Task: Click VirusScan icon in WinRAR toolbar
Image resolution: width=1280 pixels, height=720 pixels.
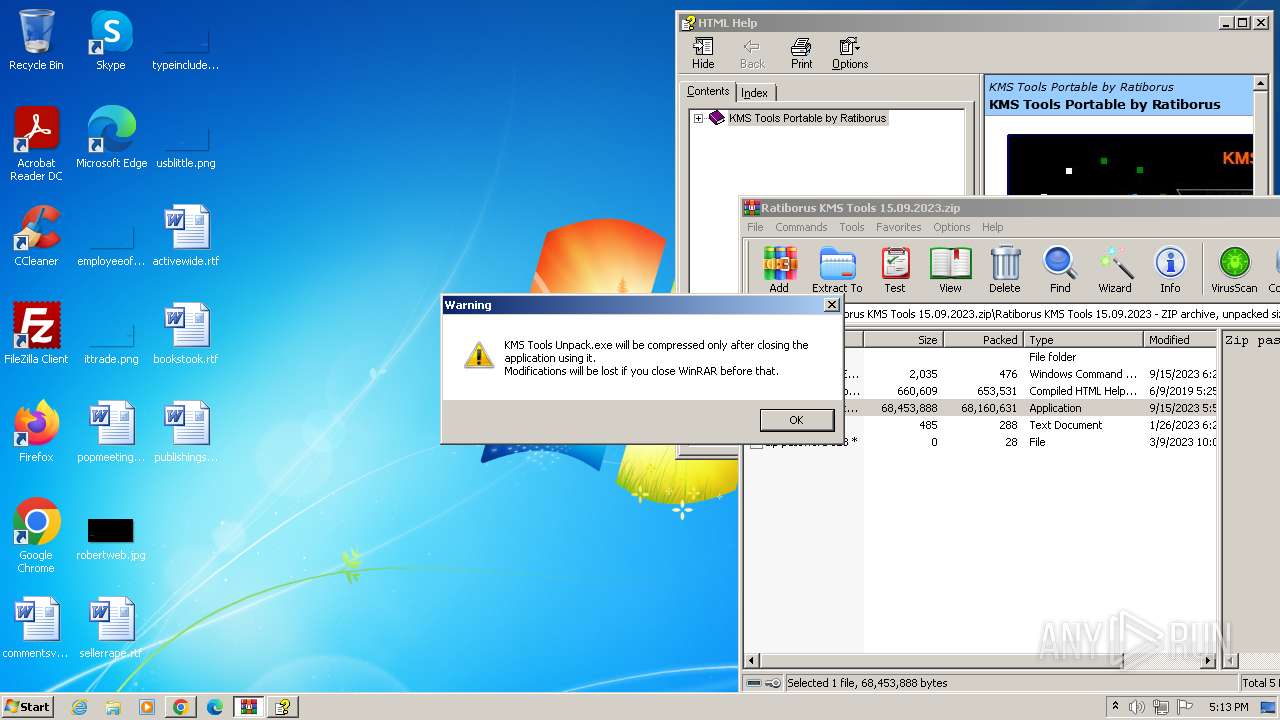Action: (x=1234, y=270)
